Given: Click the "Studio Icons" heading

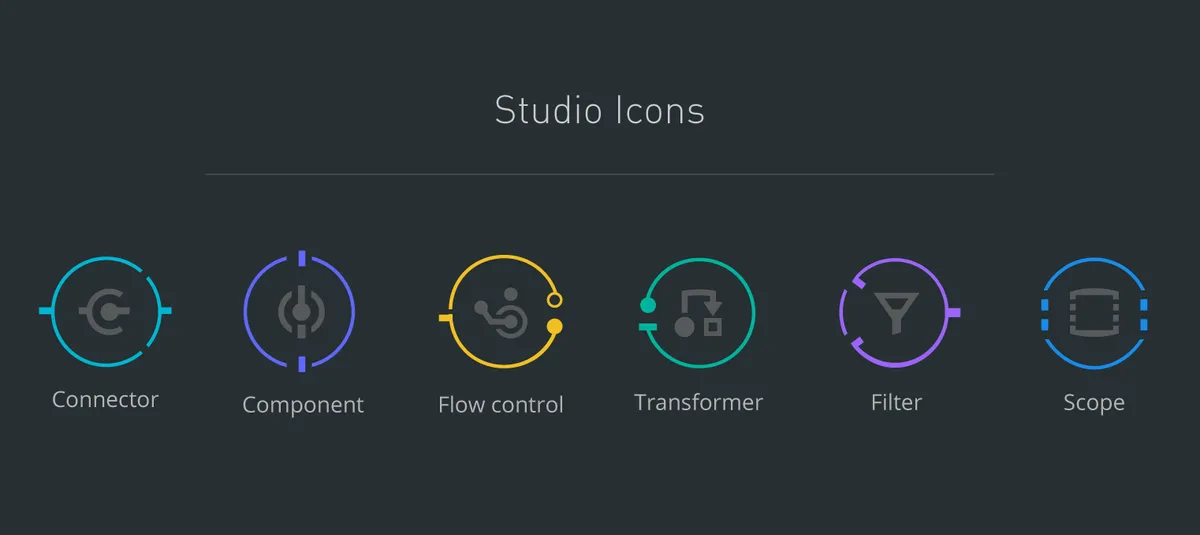Looking at the screenshot, I should [600, 110].
